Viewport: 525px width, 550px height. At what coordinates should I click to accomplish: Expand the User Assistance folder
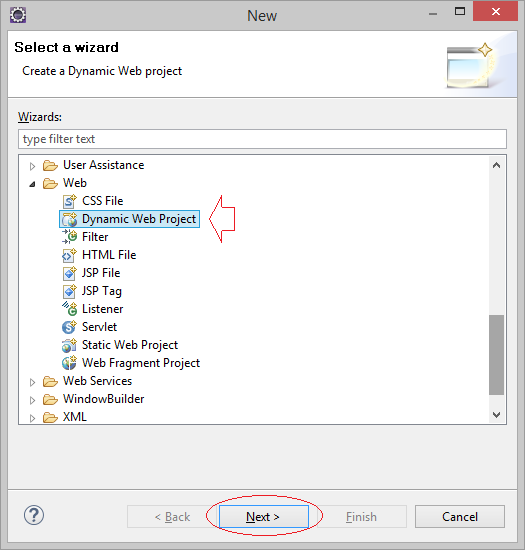[x=32, y=166]
